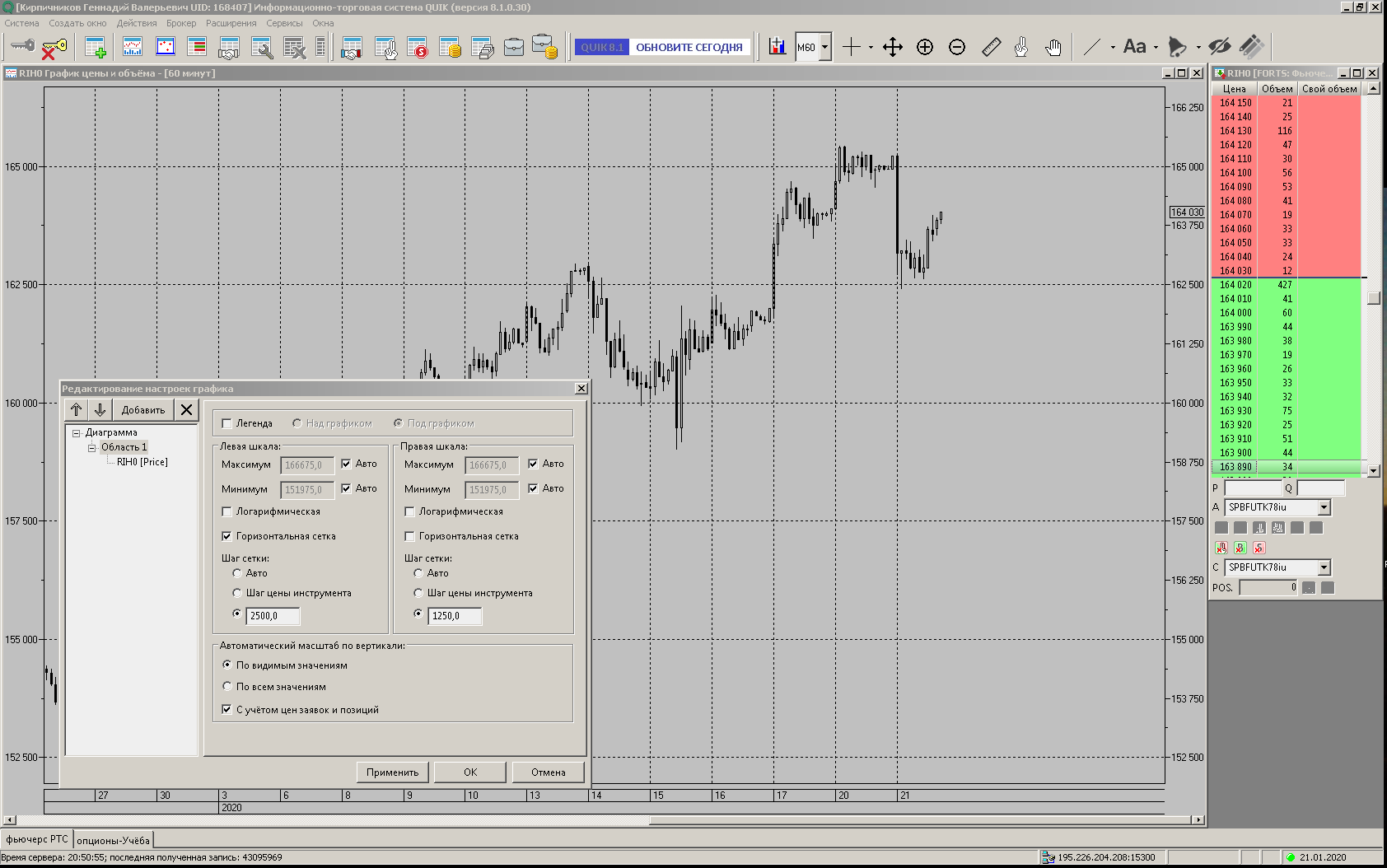Collapse the Диаграмма tree node

[77, 433]
